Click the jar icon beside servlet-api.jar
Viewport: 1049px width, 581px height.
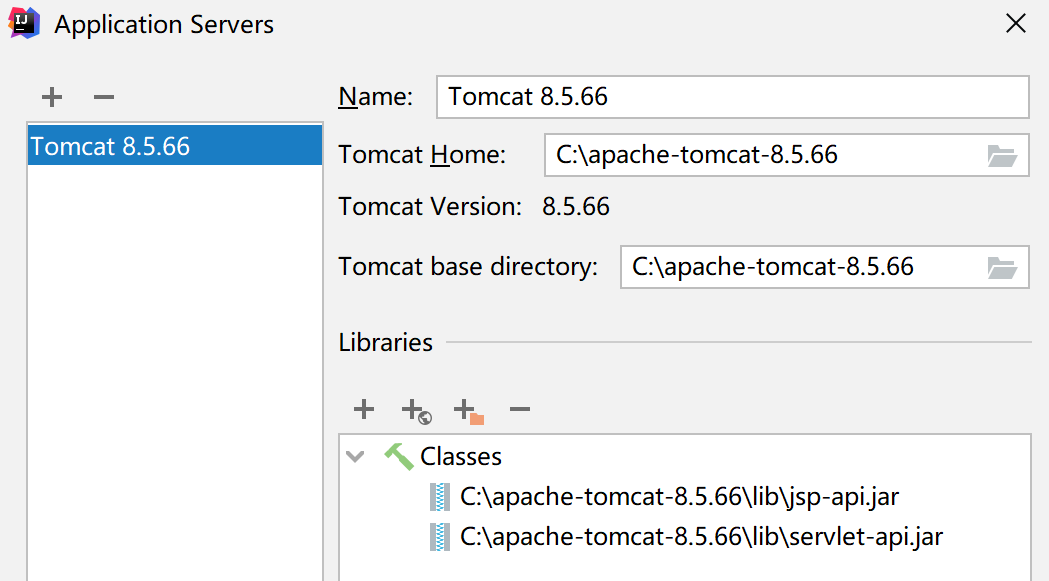[439, 537]
